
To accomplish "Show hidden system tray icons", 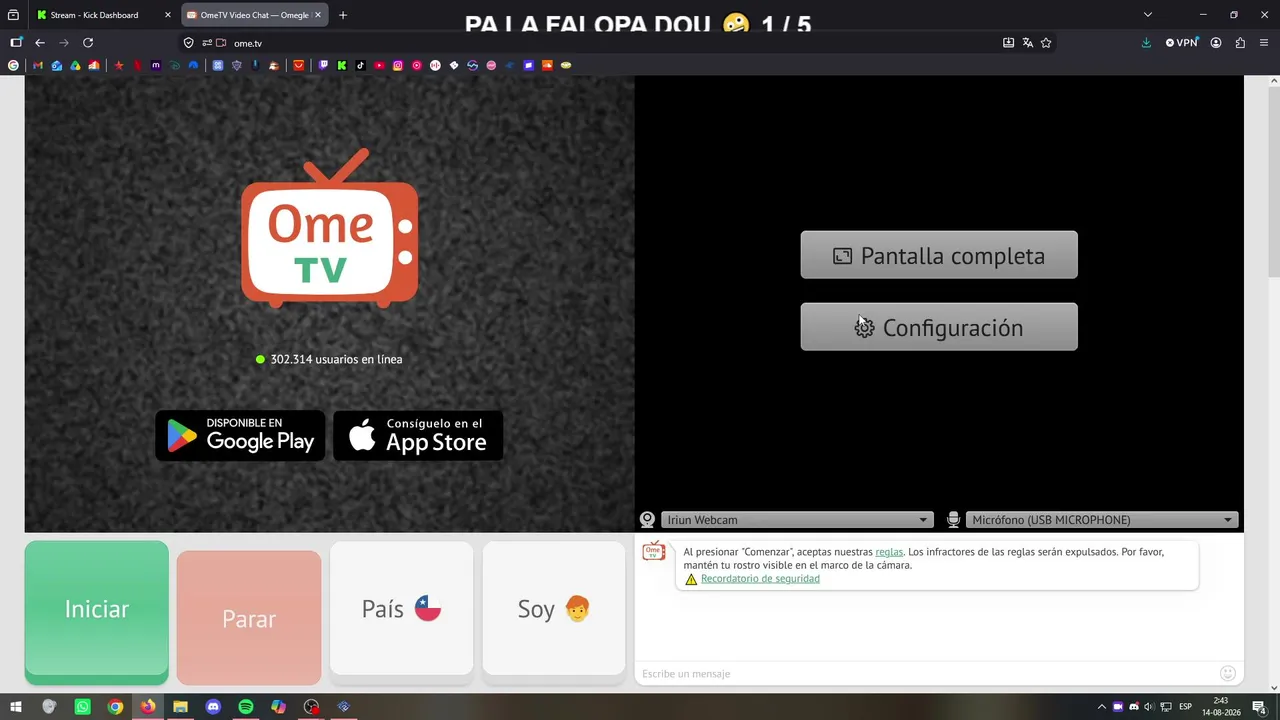I will 1102,707.
